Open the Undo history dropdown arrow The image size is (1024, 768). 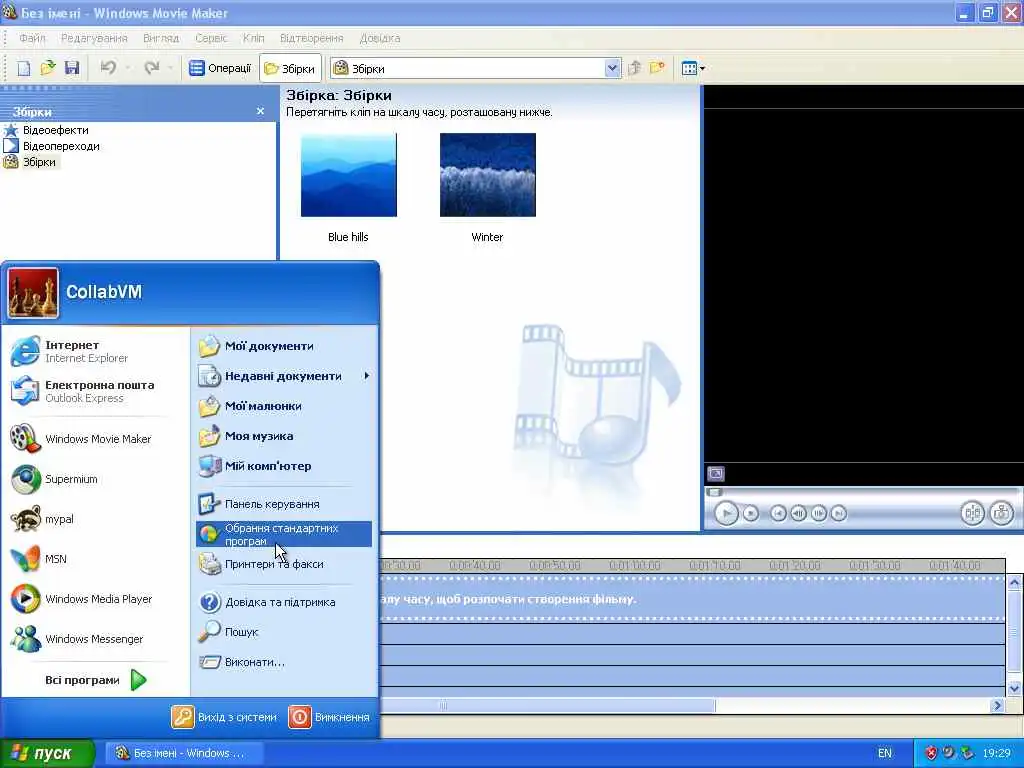coord(128,68)
